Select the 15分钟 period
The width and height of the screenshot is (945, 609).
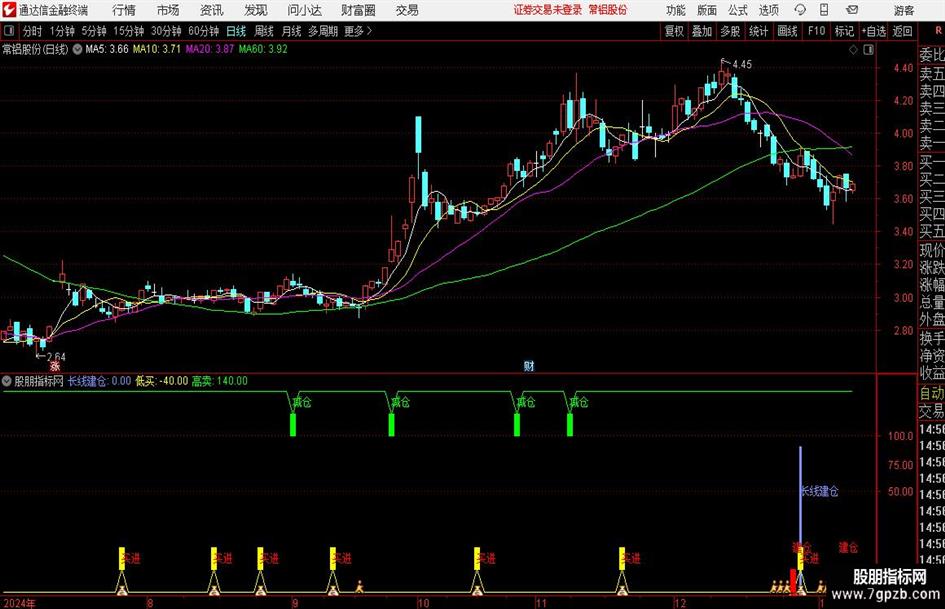click(128, 31)
